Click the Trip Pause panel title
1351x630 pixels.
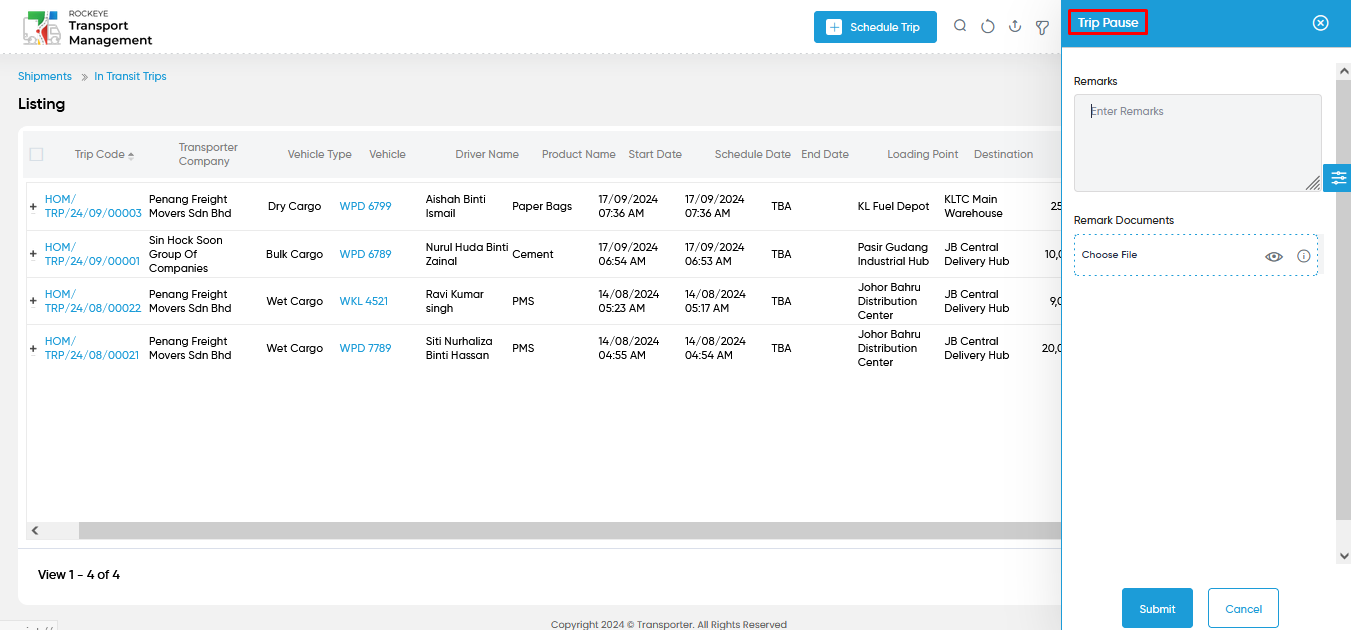click(1108, 22)
